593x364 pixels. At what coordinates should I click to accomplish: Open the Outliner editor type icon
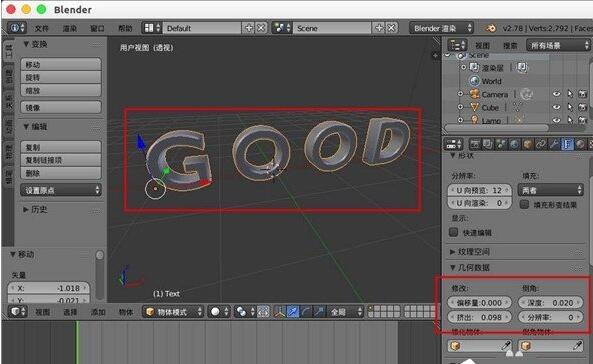(x=458, y=45)
